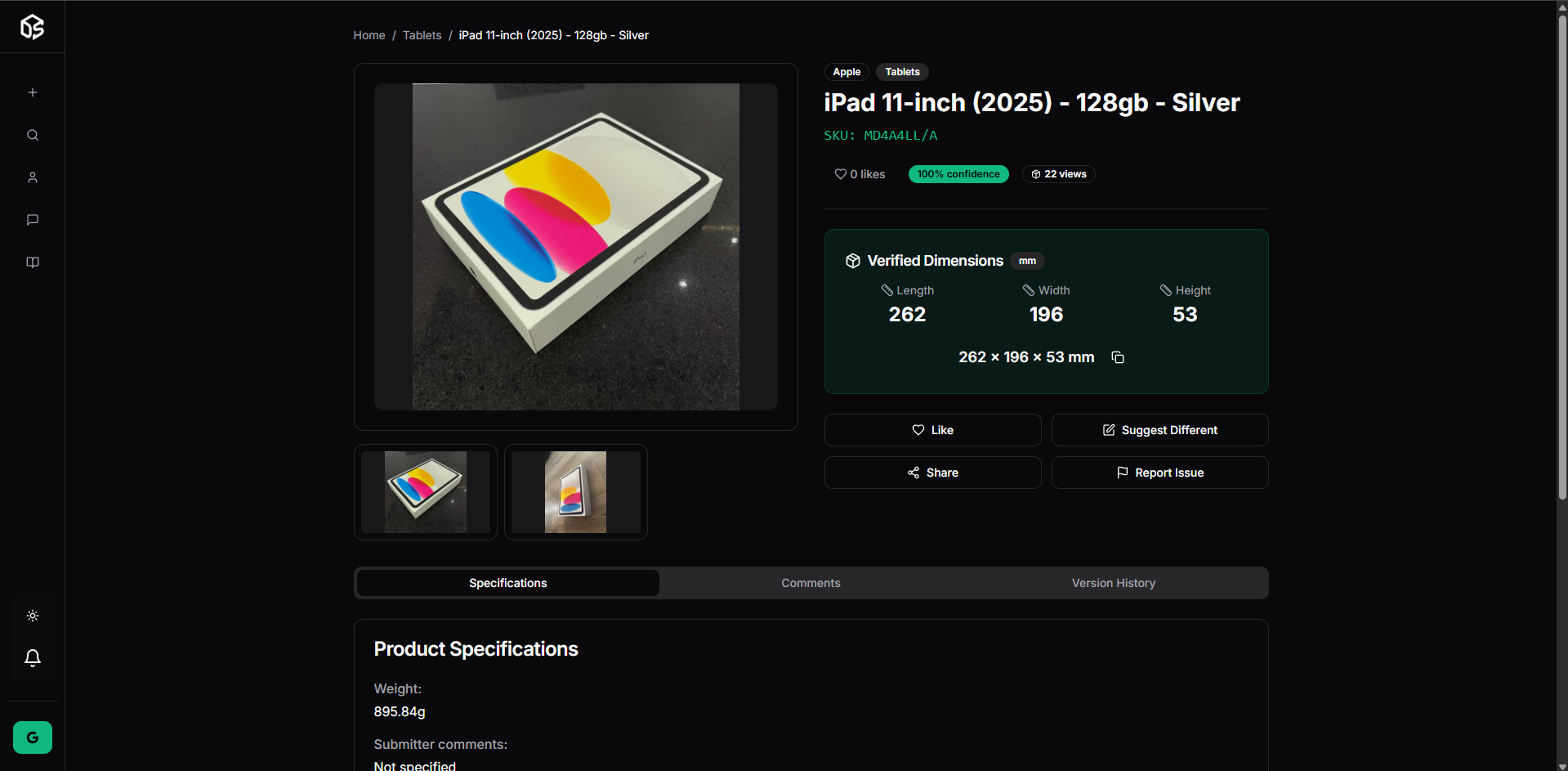Go to Tablets breadcrumb link
Image resolution: width=1568 pixels, height=771 pixels.
coord(422,35)
